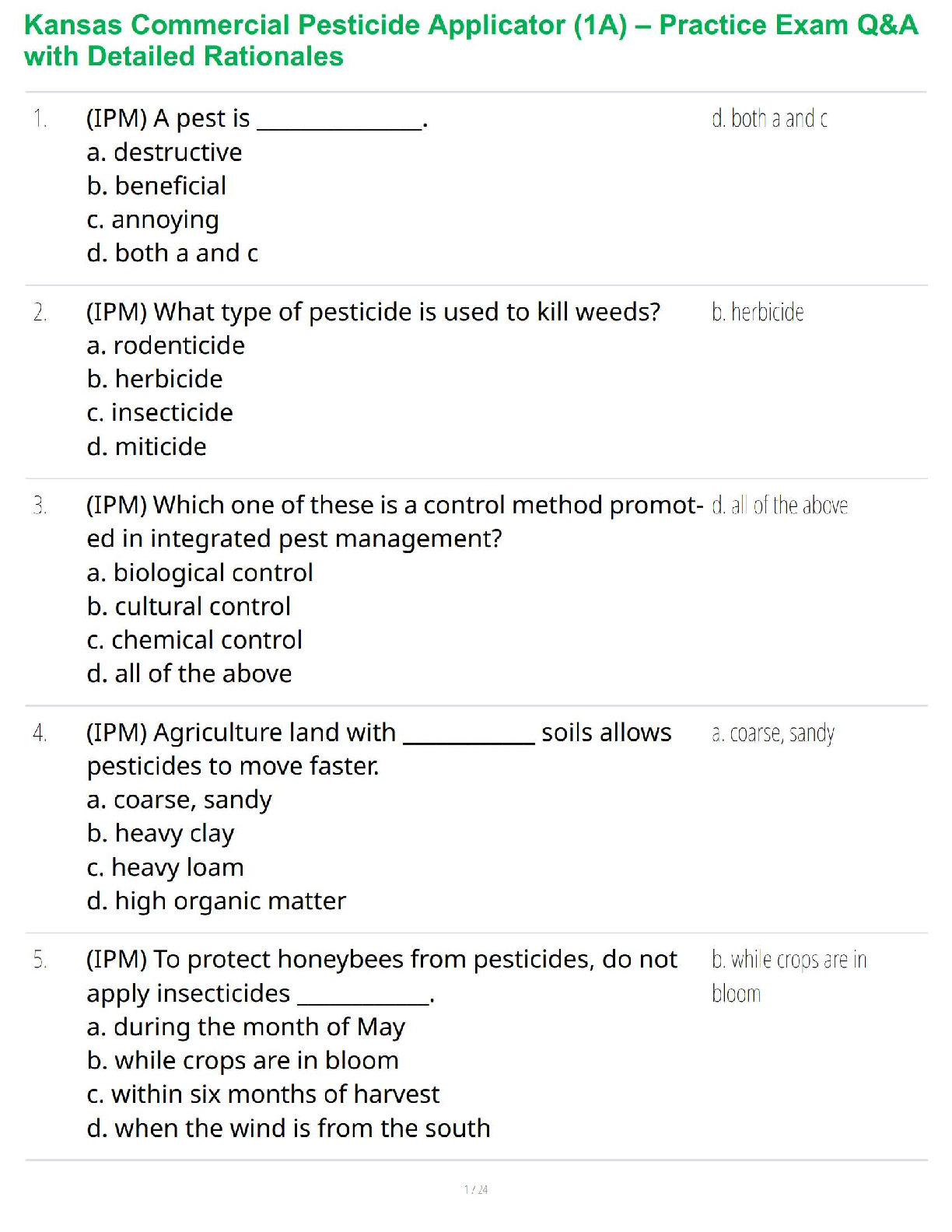Click the document title heading

(471, 40)
